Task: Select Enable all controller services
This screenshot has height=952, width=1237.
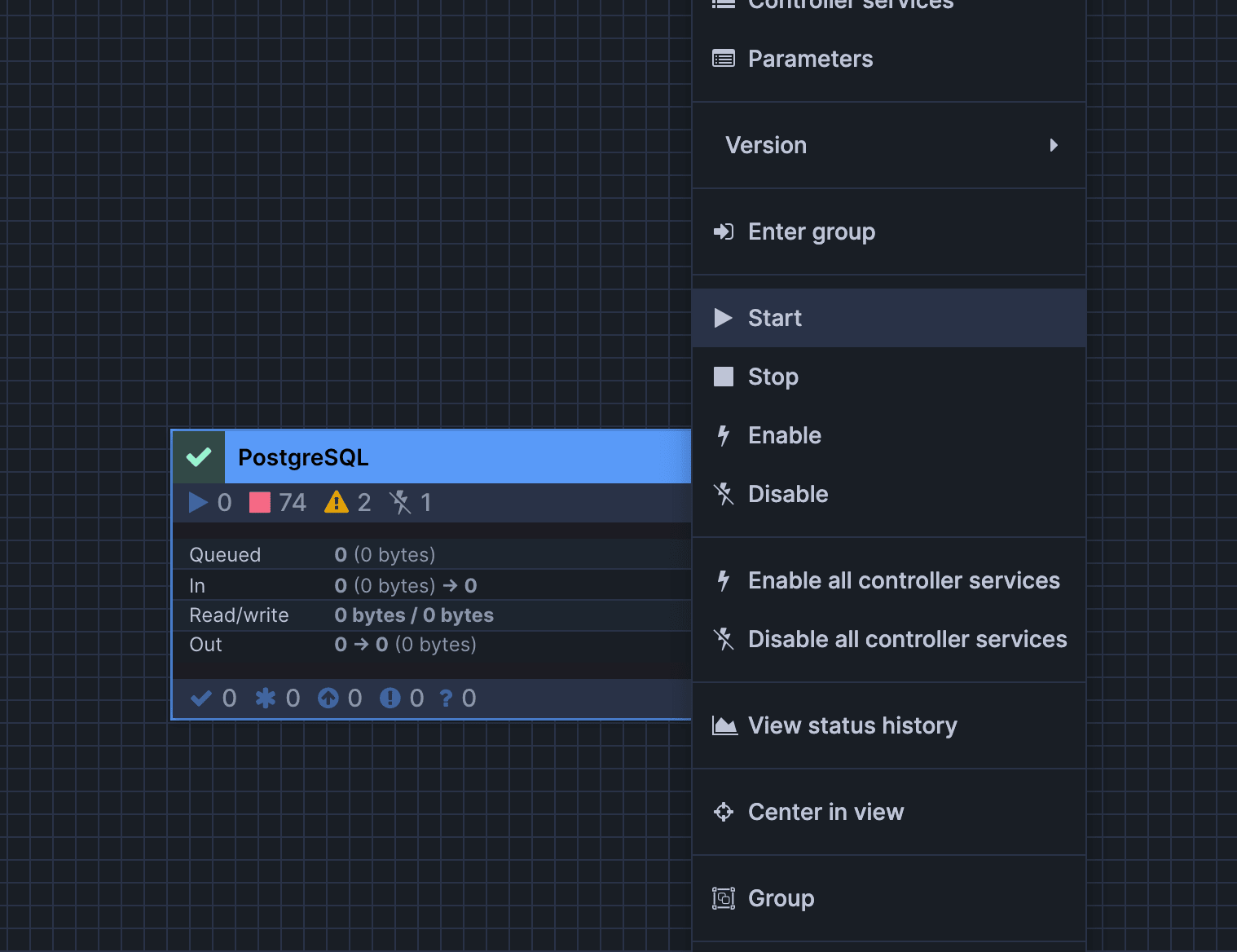Action: point(888,580)
